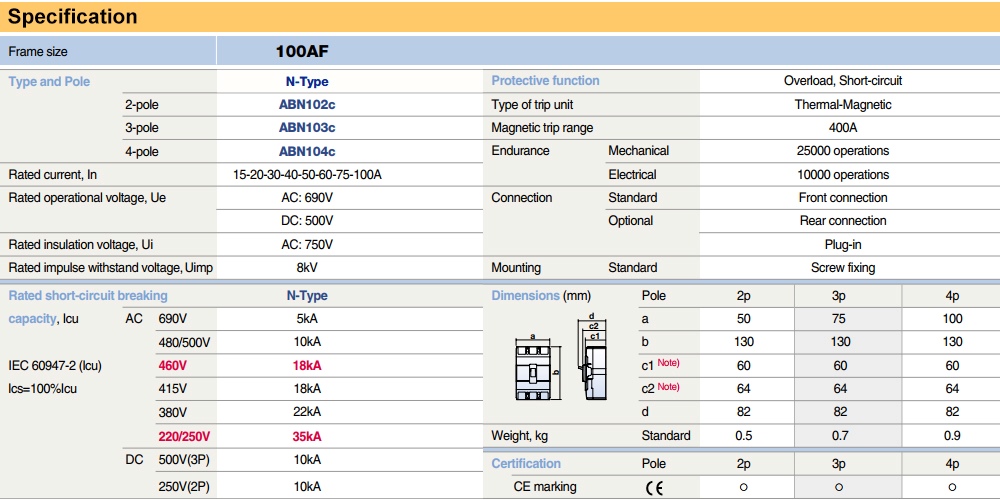Viewport: 1000px width, 500px height.
Task: Click the ABN102c model name
Action: pyautogui.click(x=307, y=105)
